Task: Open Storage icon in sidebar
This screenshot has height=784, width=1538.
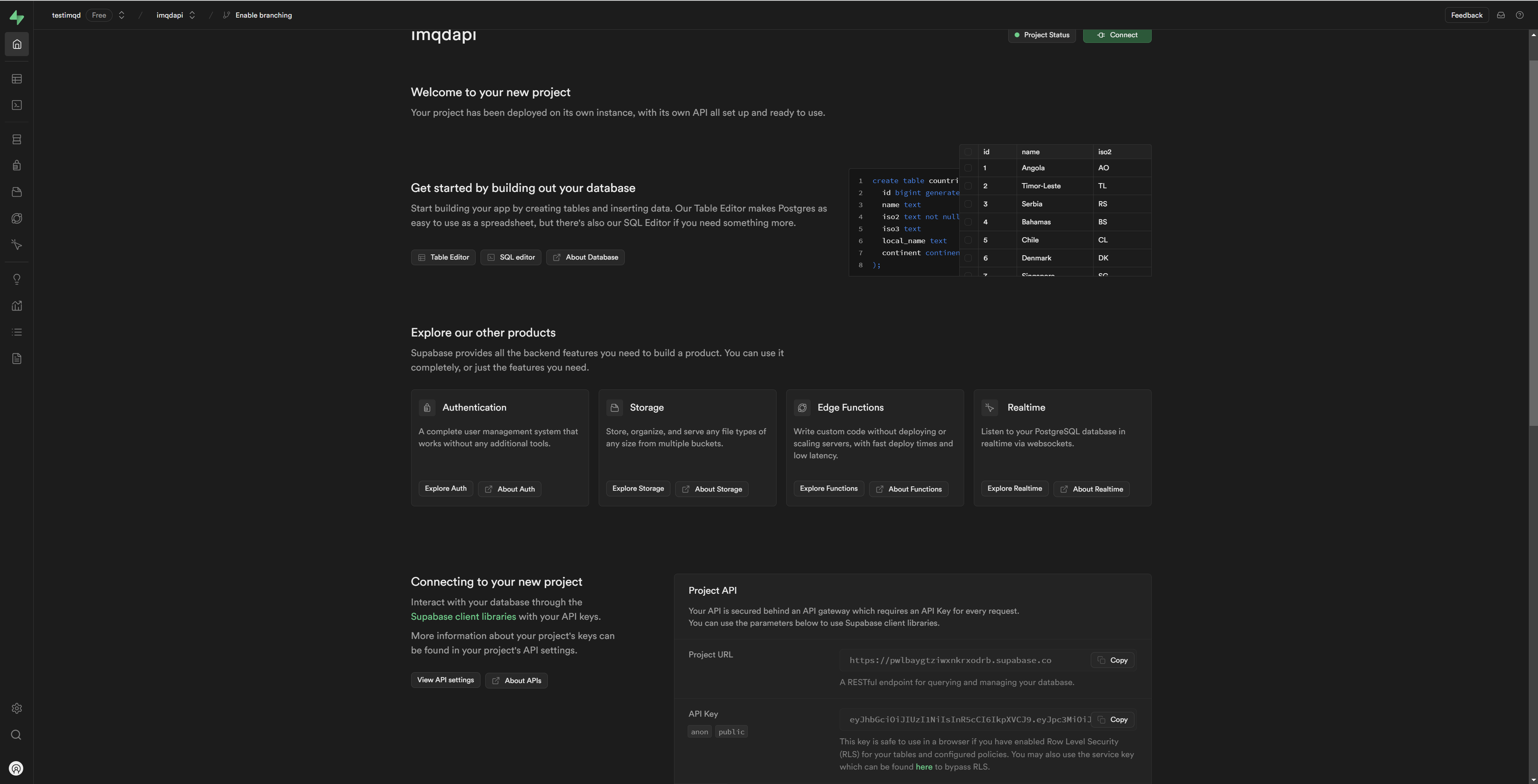Action: (x=17, y=192)
